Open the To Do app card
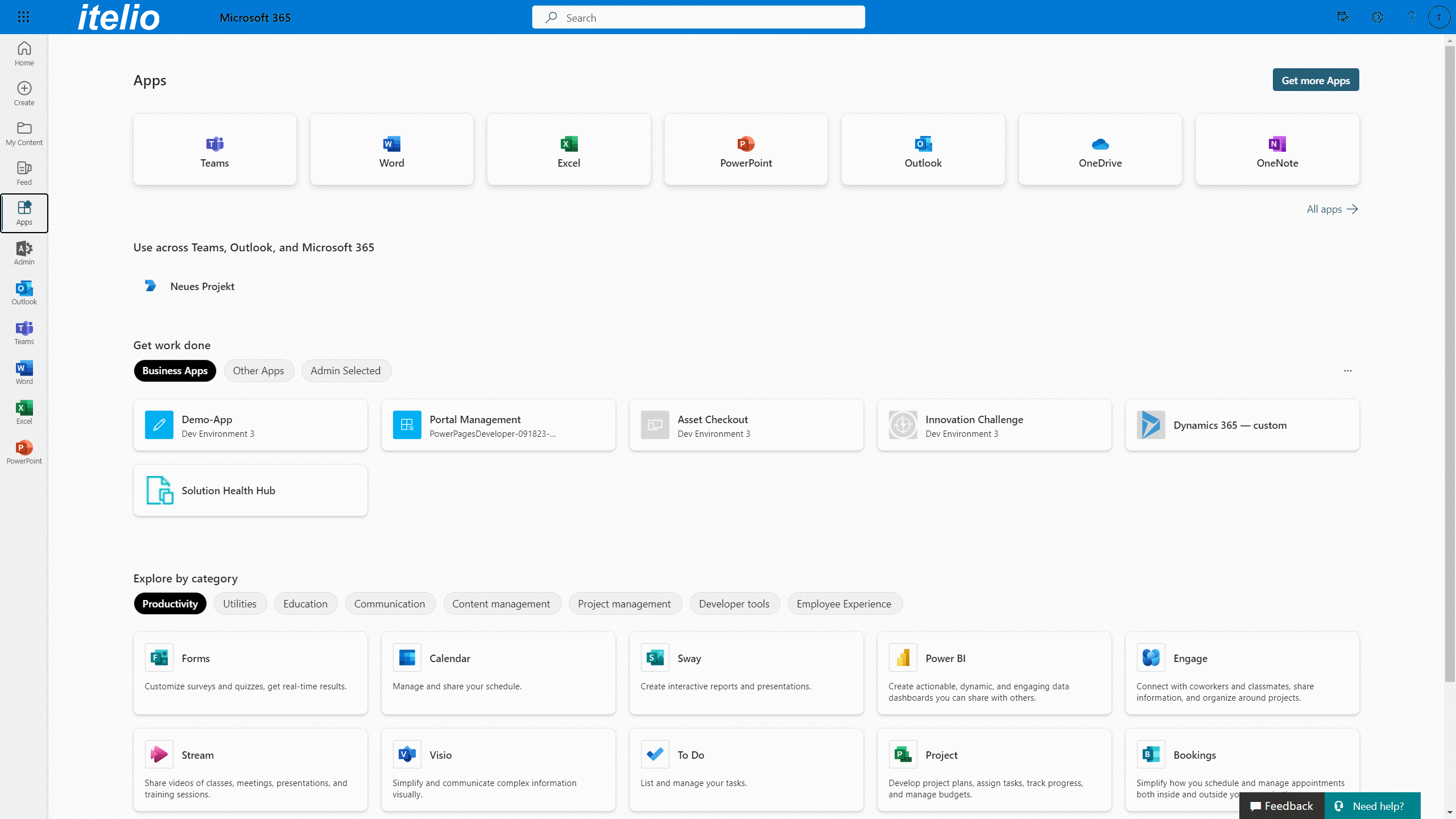This screenshot has width=1456, height=819. pyautogui.click(x=746, y=770)
